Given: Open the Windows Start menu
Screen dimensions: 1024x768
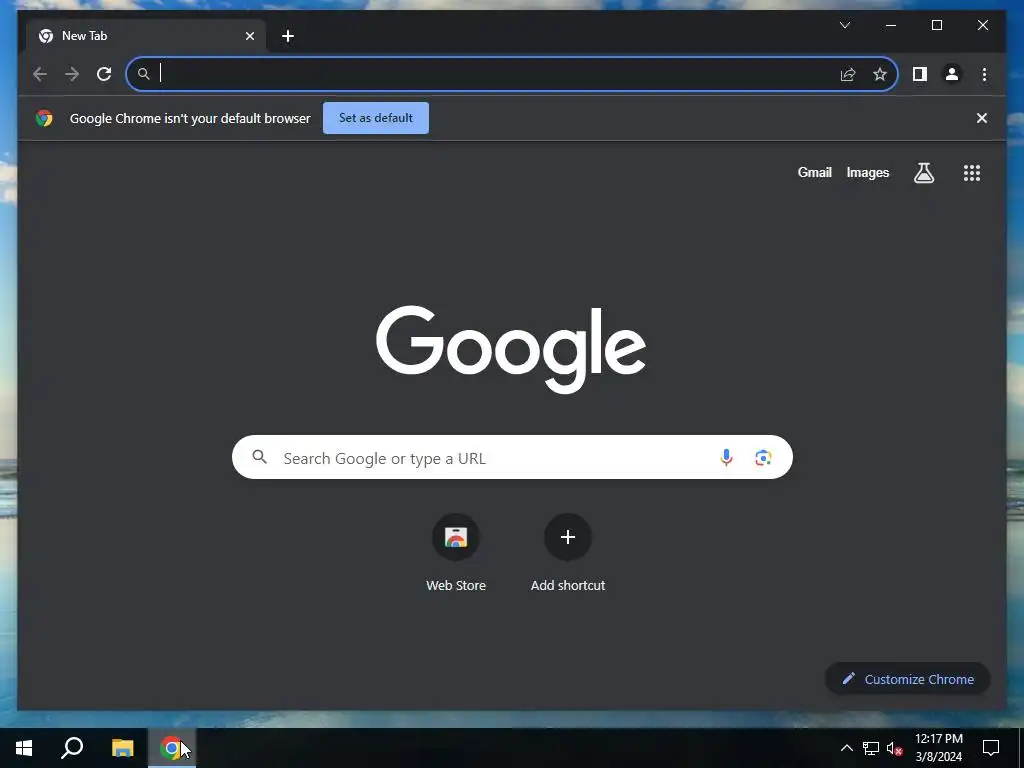Looking at the screenshot, I should (24, 748).
